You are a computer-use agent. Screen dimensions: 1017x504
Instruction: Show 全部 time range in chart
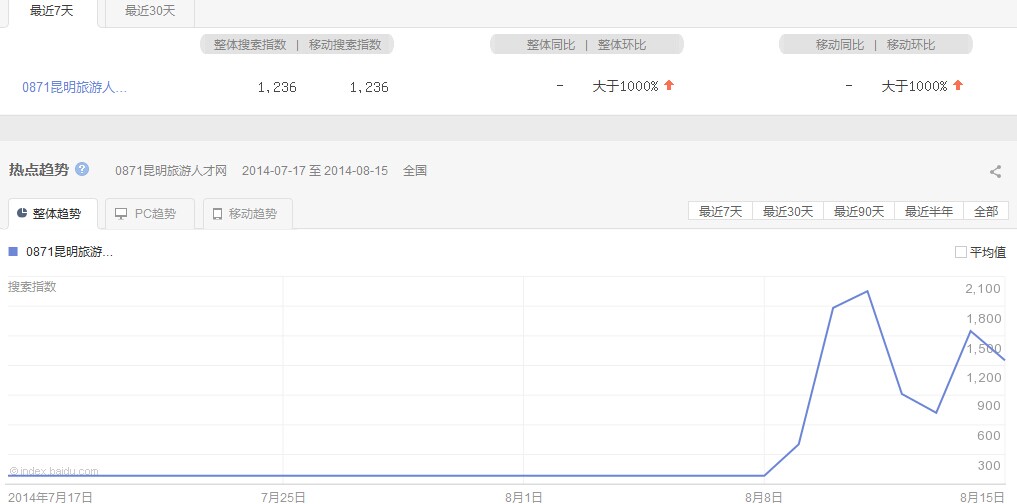point(985,211)
